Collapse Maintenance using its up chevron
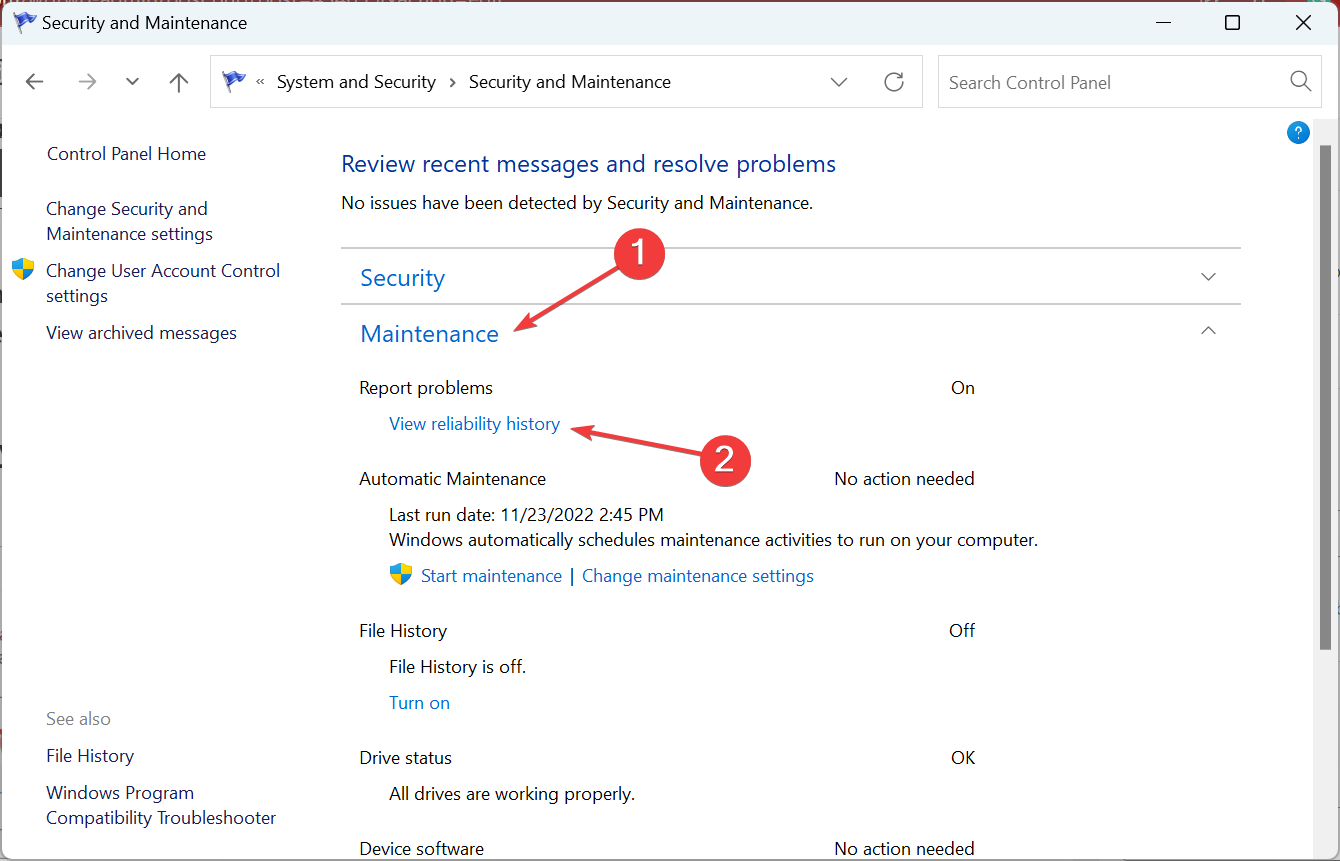Image resolution: width=1340 pixels, height=861 pixels. point(1208,330)
